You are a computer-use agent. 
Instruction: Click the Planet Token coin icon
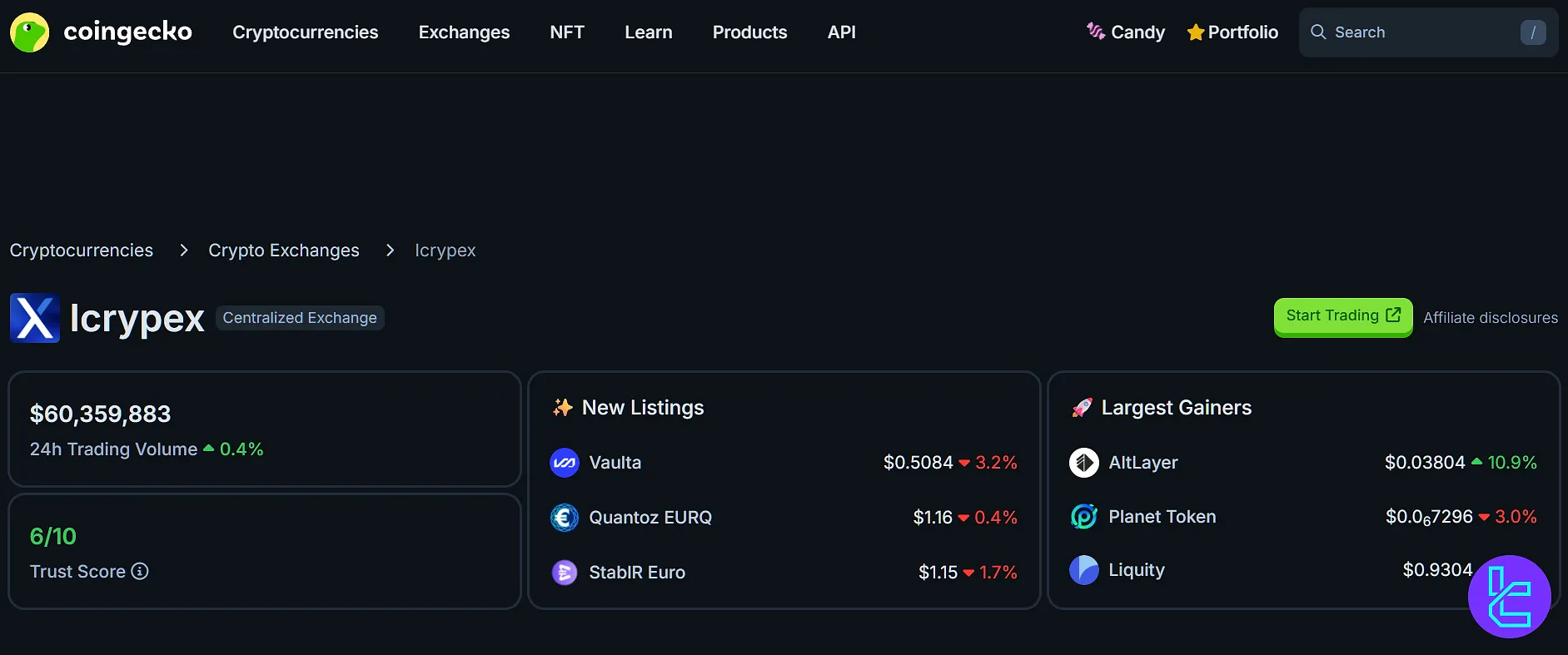click(1084, 517)
